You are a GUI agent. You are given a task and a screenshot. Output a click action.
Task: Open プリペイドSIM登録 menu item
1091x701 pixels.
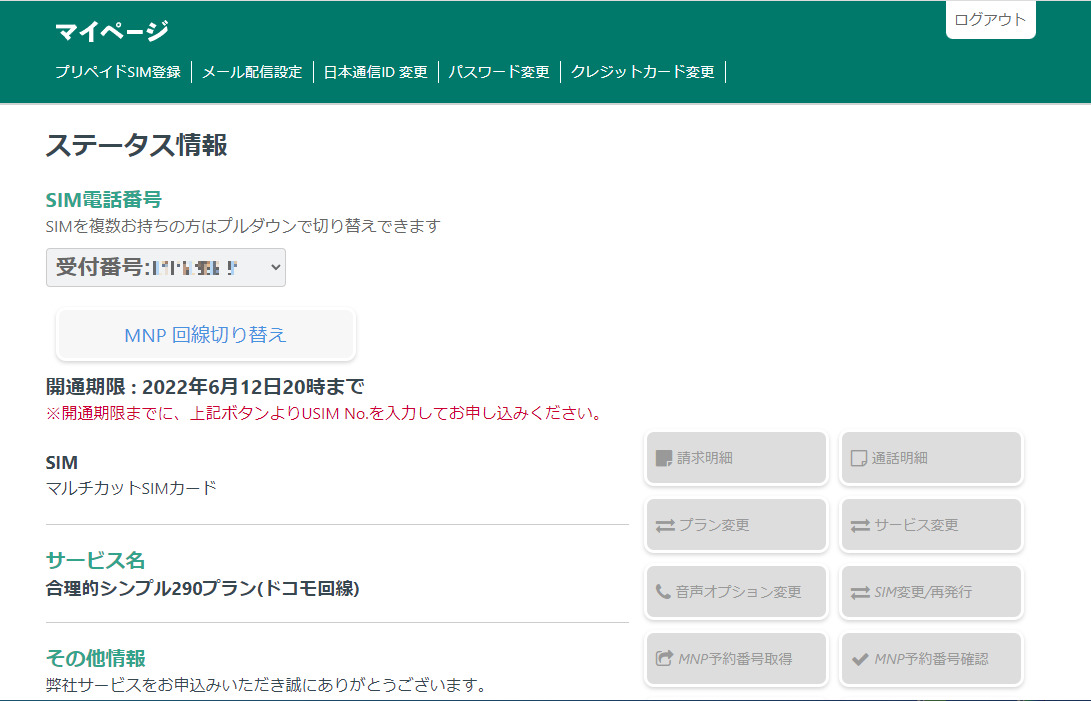(118, 72)
